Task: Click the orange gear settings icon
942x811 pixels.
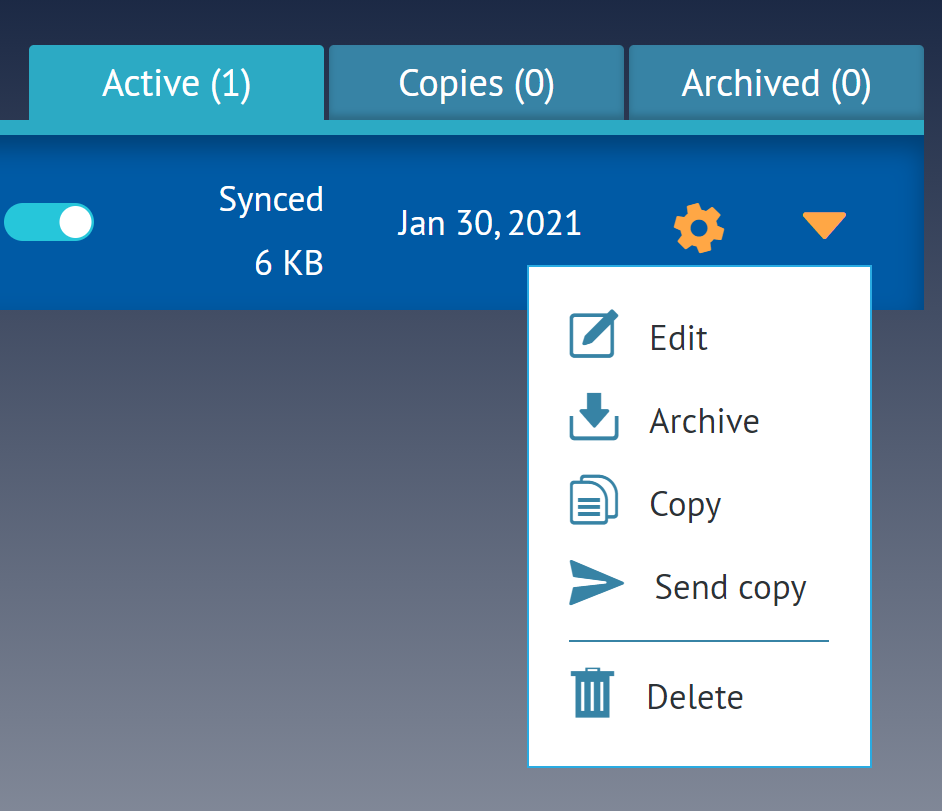Action: (x=699, y=228)
